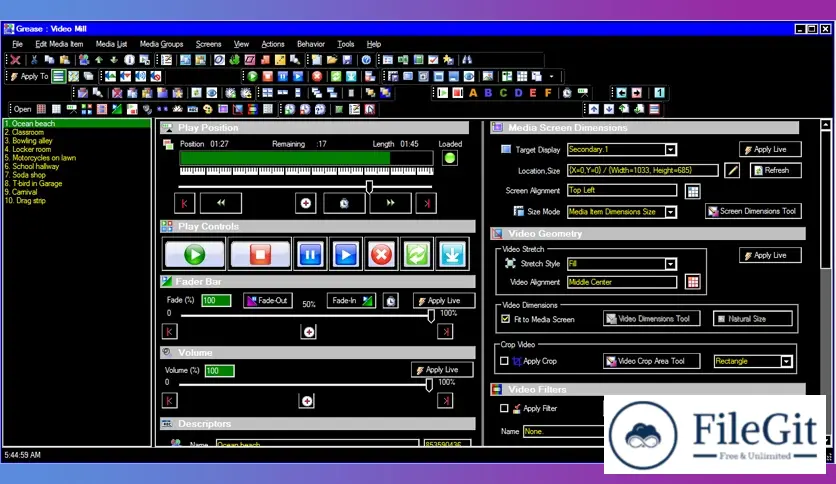Image resolution: width=836 pixels, height=484 pixels.
Task: Open the Video Alignment grid picker icon
Action: (693, 282)
